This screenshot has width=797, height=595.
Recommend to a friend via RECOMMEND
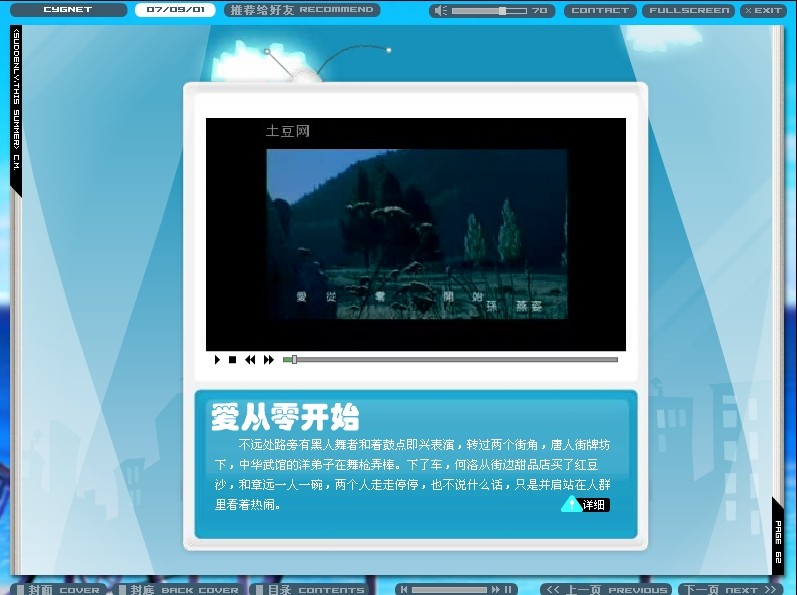point(302,10)
